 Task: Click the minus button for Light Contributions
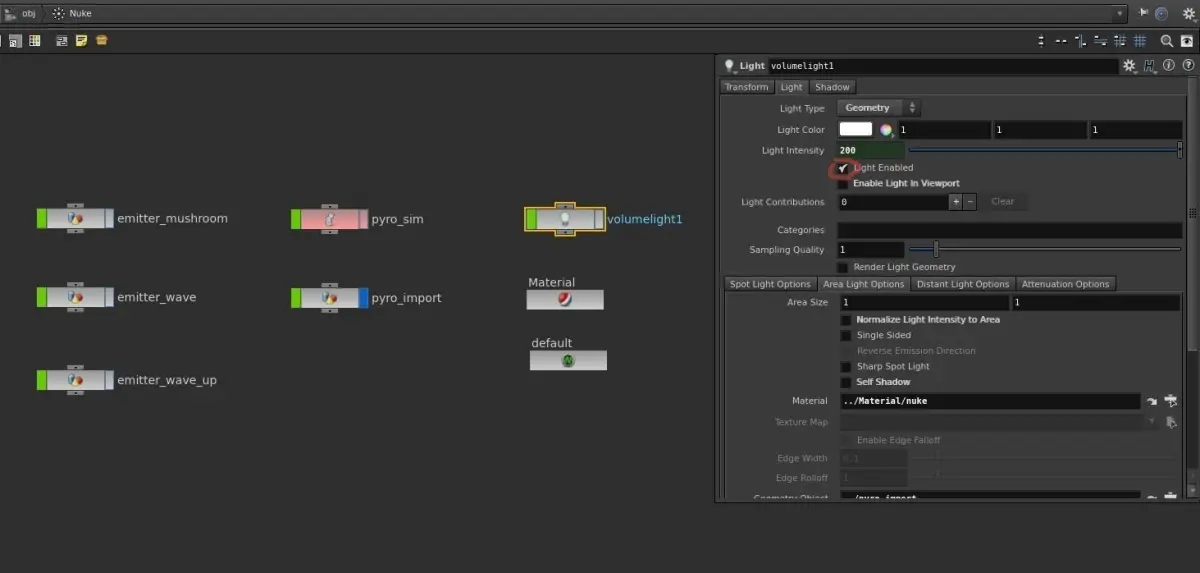[x=969, y=202]
